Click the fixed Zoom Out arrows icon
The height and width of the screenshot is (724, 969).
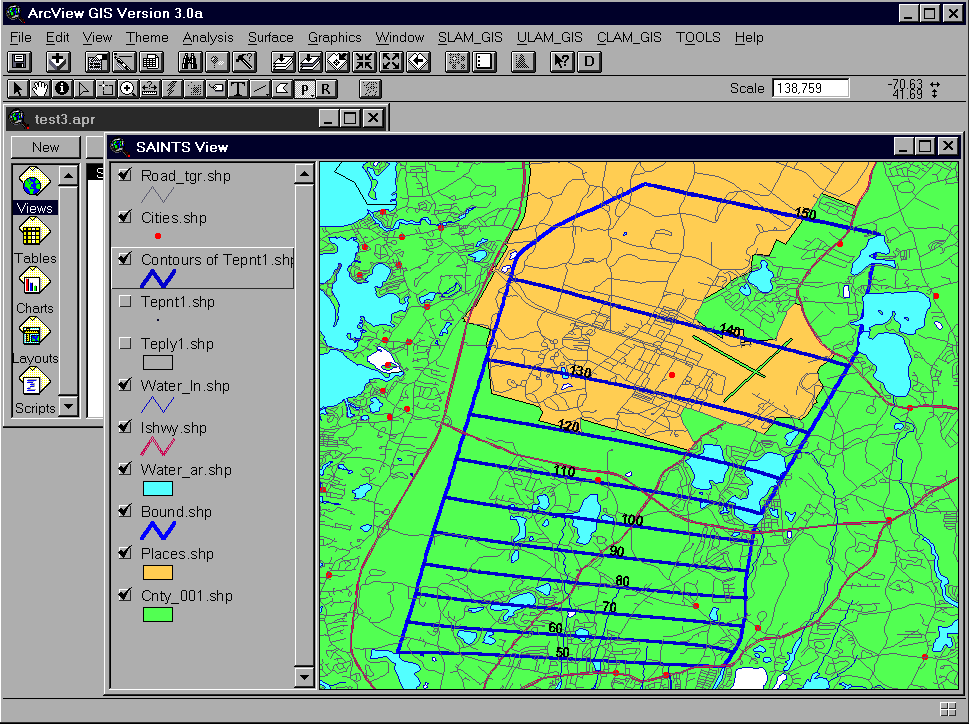(x=392, y=62)
